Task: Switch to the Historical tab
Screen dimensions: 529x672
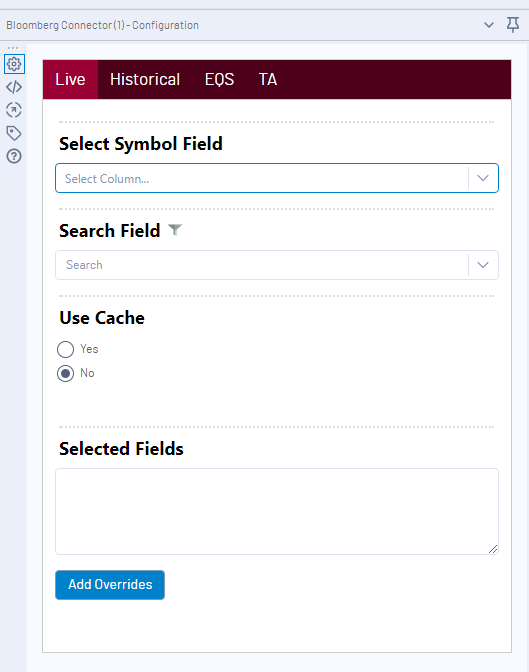Action: 145,80
